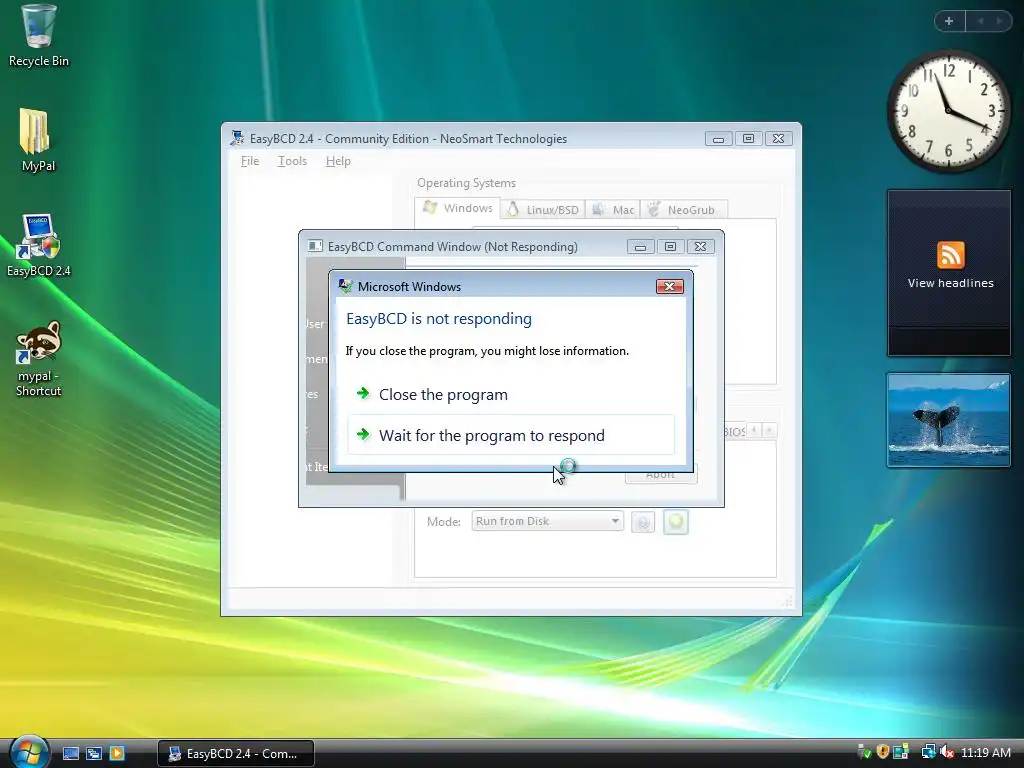Open the Recycle Bin desktop icon
Image resolution: width=1024 pixels, height=768 pixels.
click(x=39, y=36)
